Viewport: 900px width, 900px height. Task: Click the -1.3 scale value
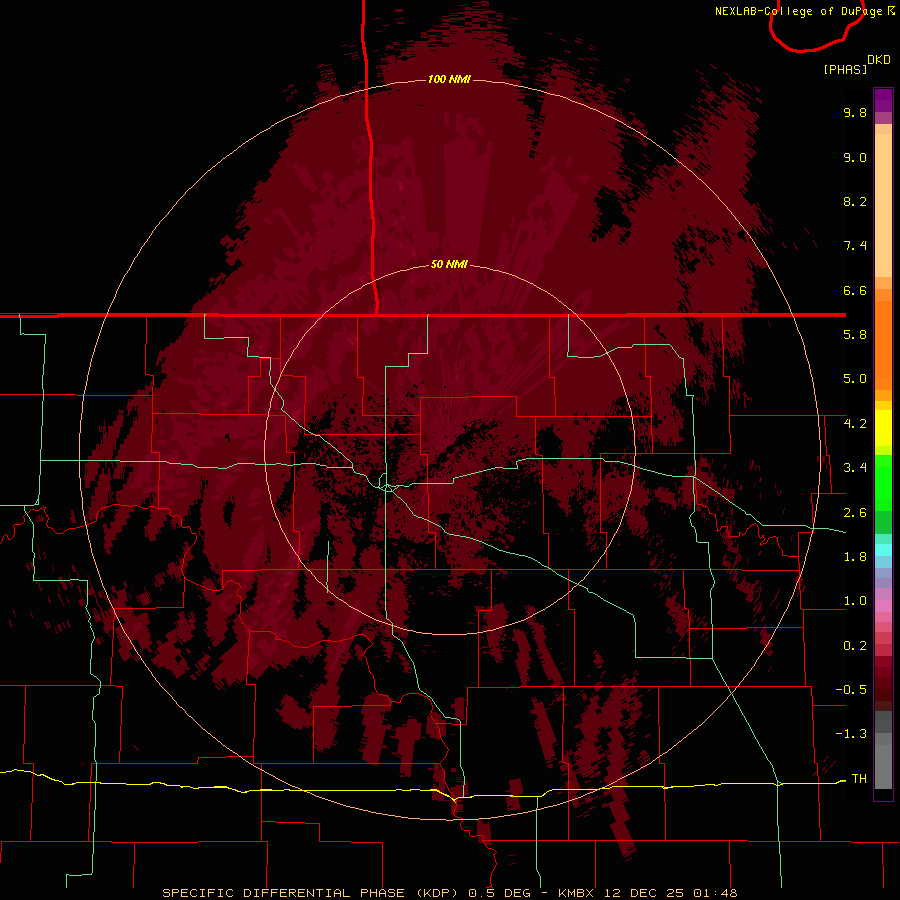click(851, 734)
